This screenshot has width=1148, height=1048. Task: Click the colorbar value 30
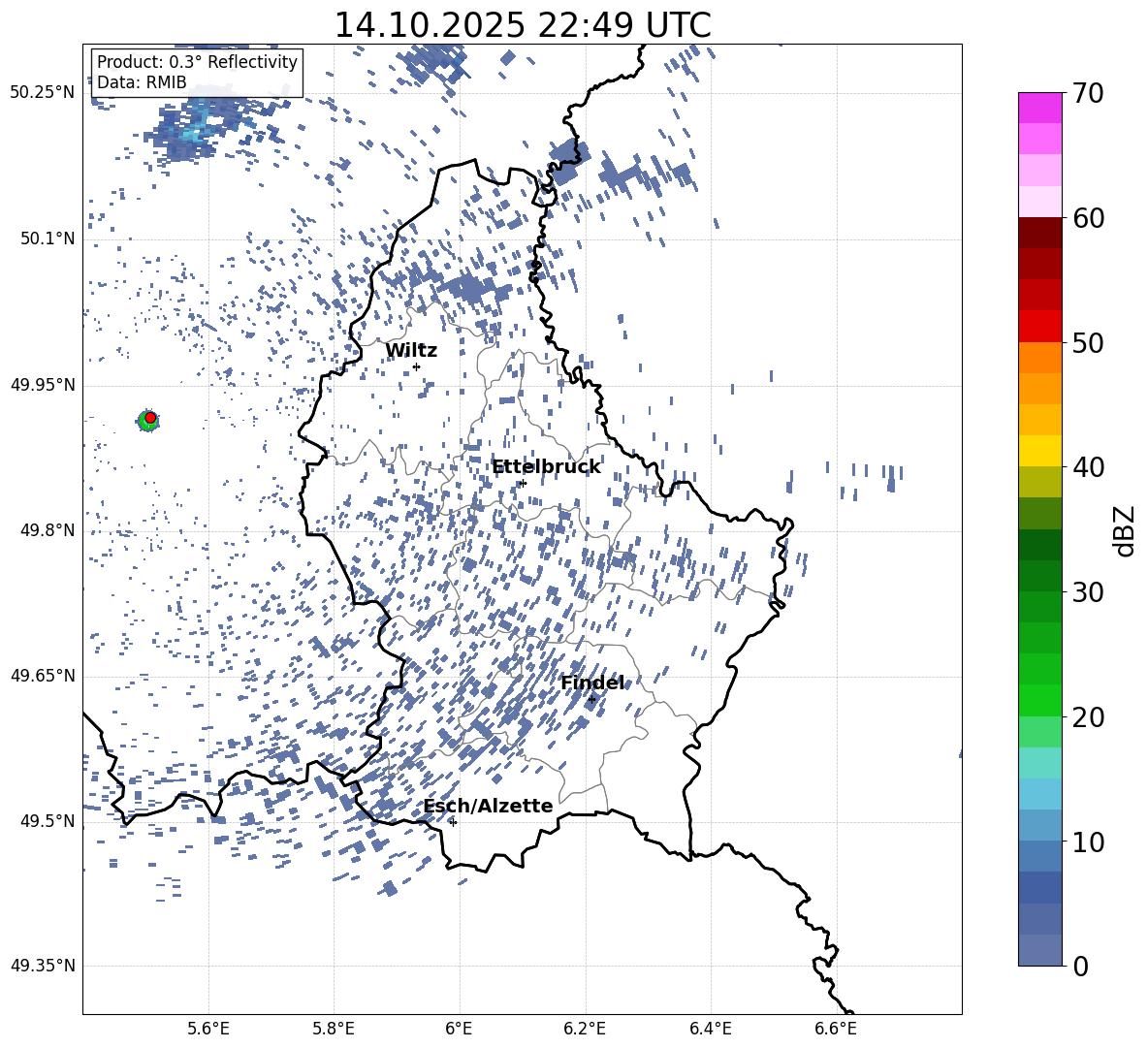(1088, 592)
